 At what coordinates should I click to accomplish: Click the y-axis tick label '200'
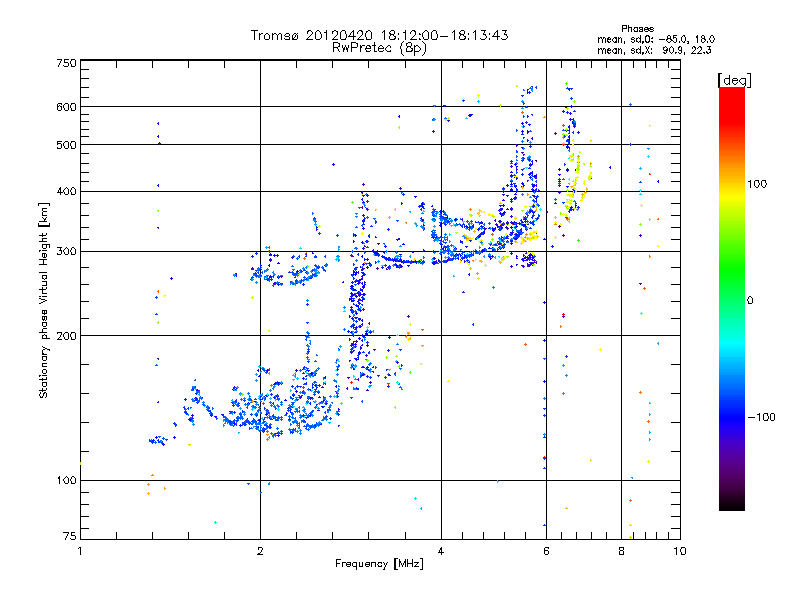[x=66, y=336]
